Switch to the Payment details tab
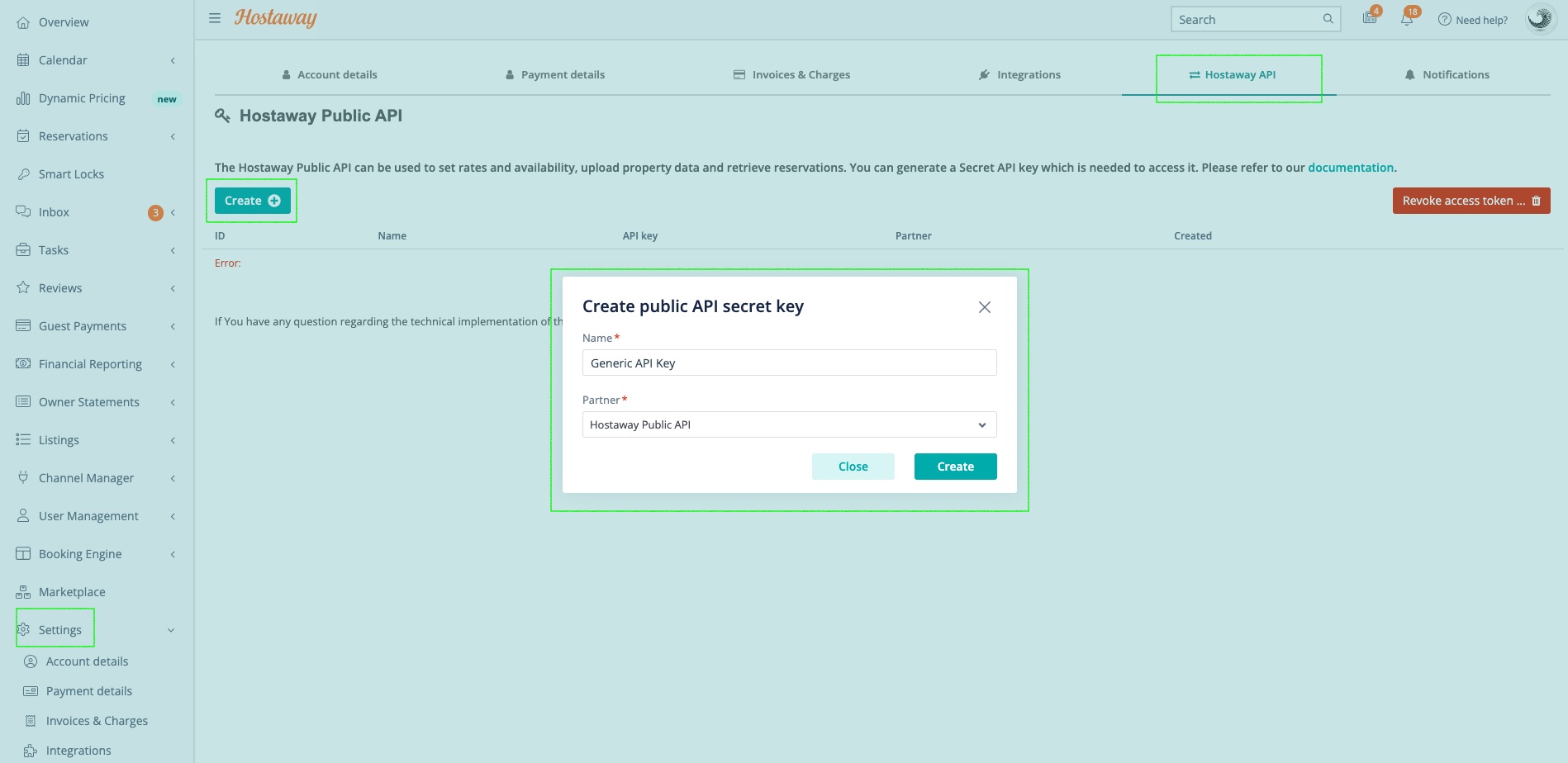Image resolution: width=1568 pixels, height=763 pixels. [554, 74]
